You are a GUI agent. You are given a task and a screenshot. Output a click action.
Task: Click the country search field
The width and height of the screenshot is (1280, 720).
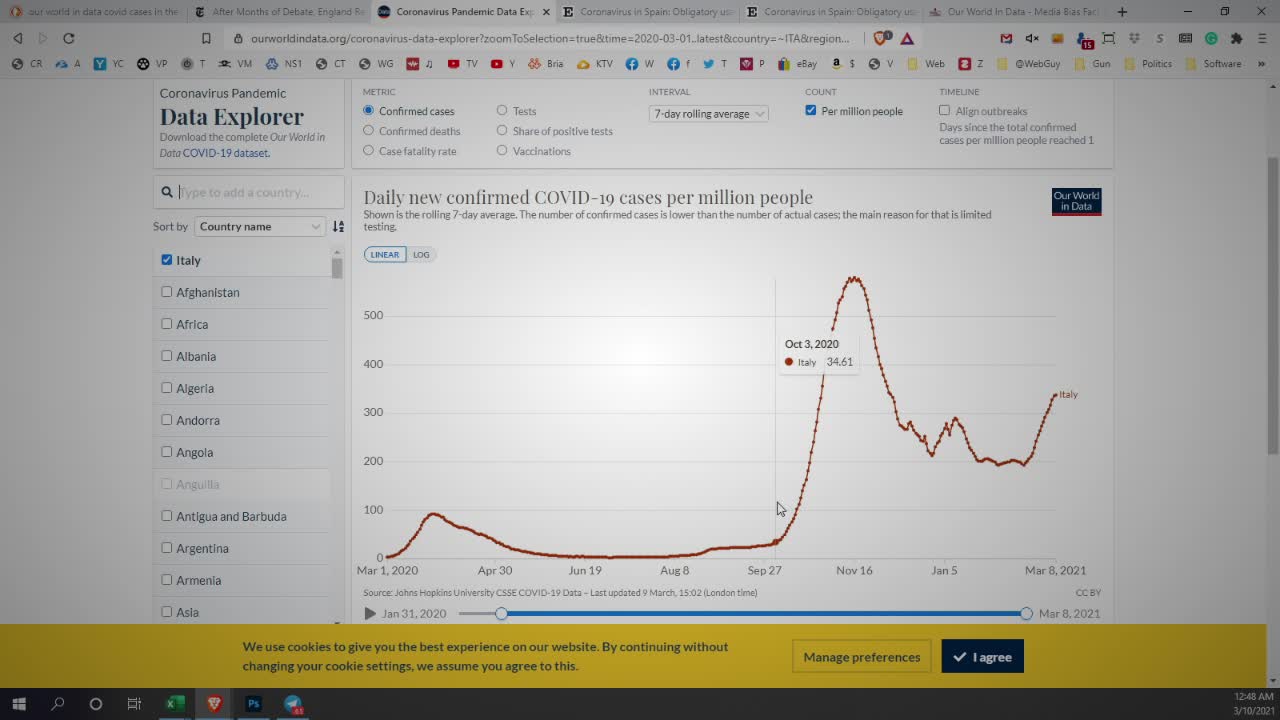(249, 192)
